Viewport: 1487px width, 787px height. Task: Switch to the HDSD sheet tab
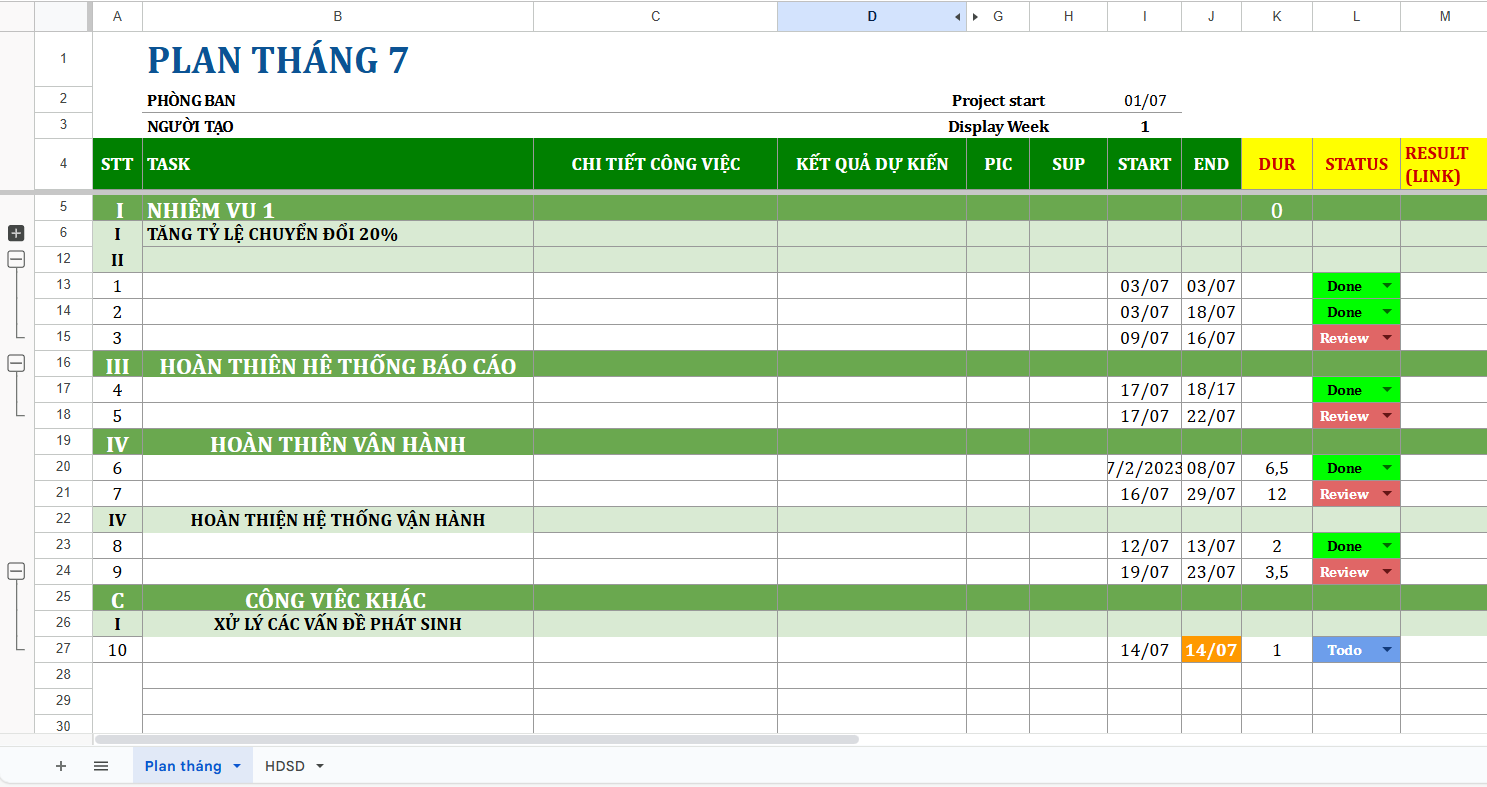click(284, 766)
